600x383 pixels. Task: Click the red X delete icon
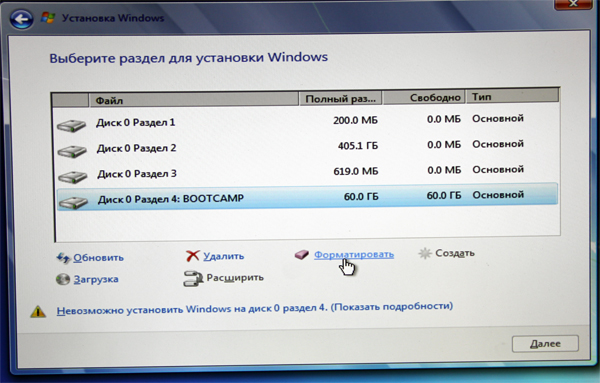coord(192,256)
